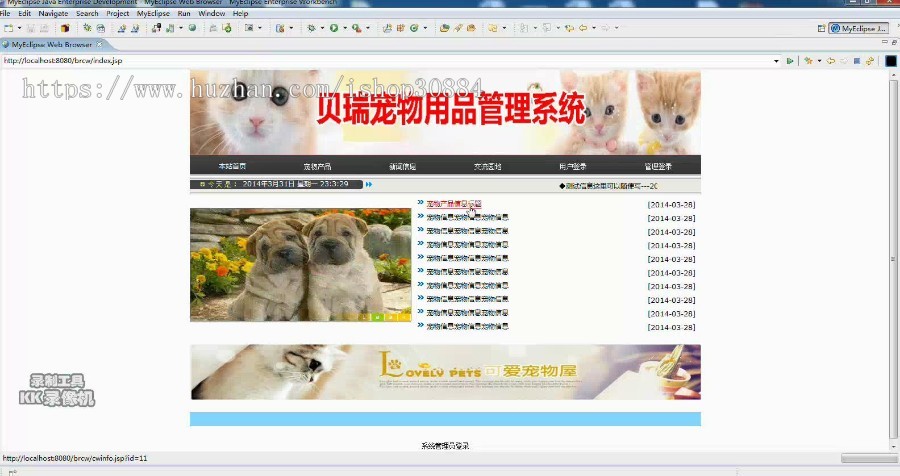Click the Last Edit Location icon

point(569,28)
